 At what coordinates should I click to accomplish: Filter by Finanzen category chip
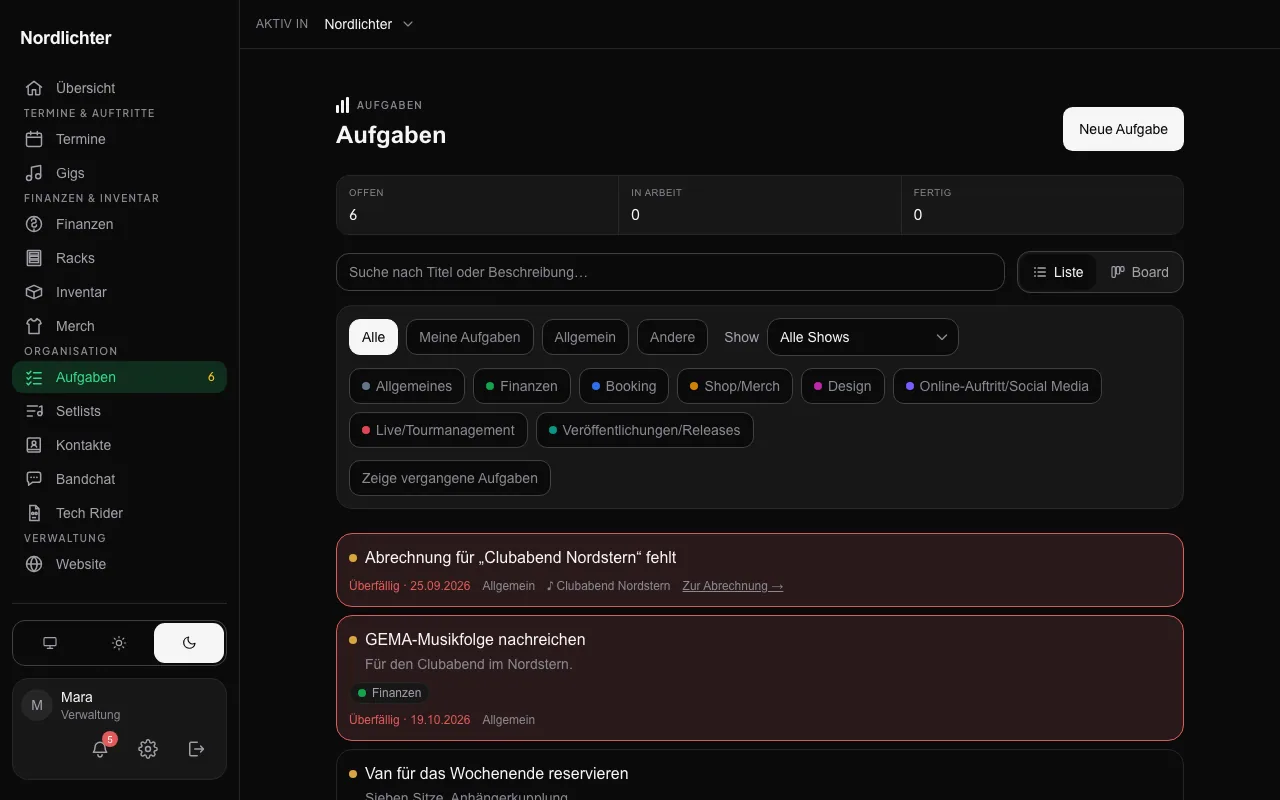[x=522, y=386]
